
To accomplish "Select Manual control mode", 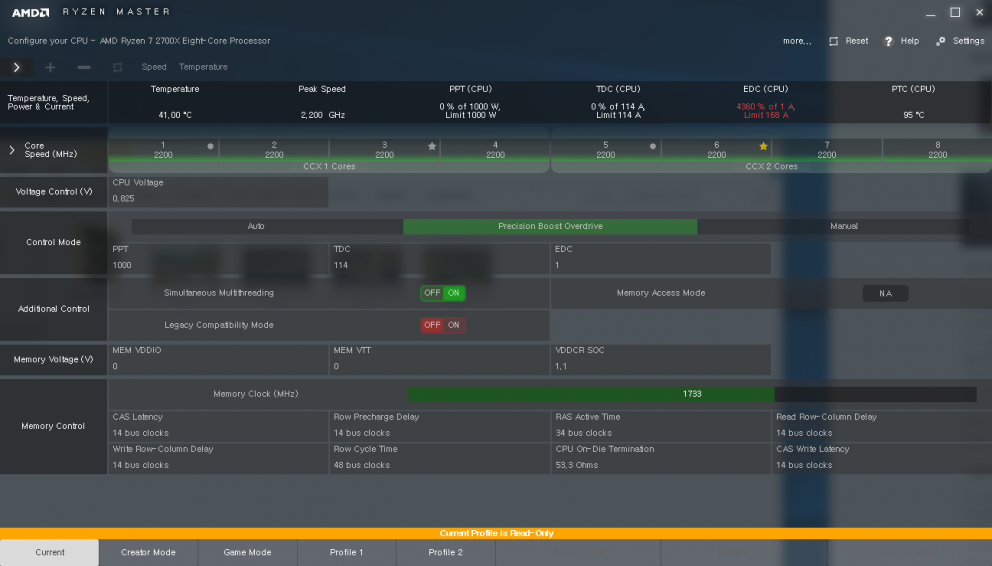I will pyautogui.click(x=833, y=226).
